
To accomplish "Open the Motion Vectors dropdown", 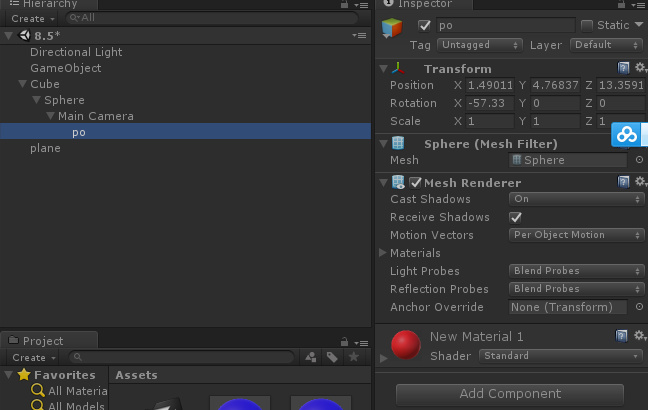I will [577, 235].
